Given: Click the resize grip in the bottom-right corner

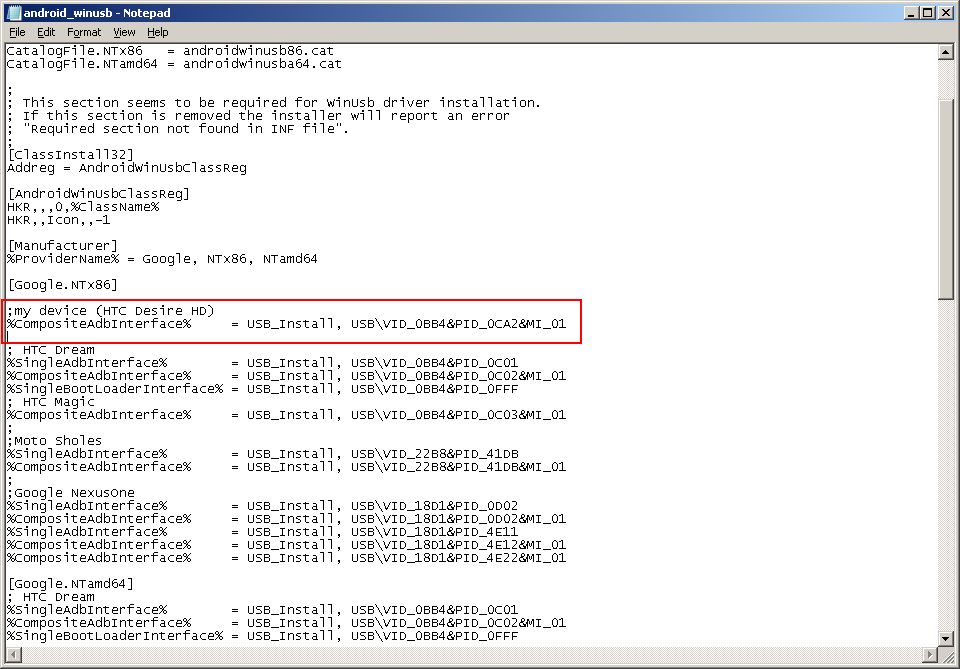Looking at the screenshot, I should point(946,654).
